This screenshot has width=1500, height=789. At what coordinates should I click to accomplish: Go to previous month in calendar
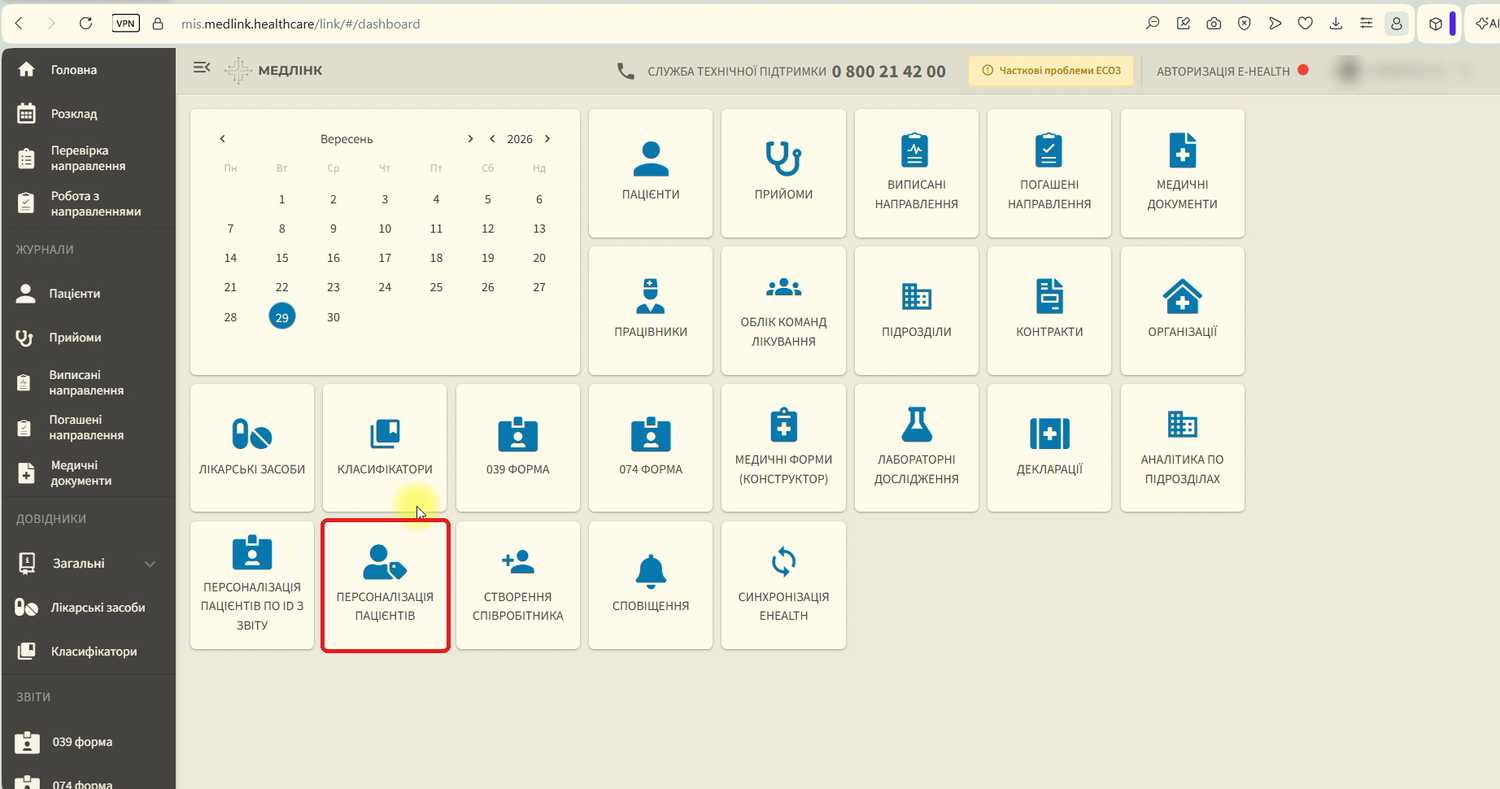point(222,139)
